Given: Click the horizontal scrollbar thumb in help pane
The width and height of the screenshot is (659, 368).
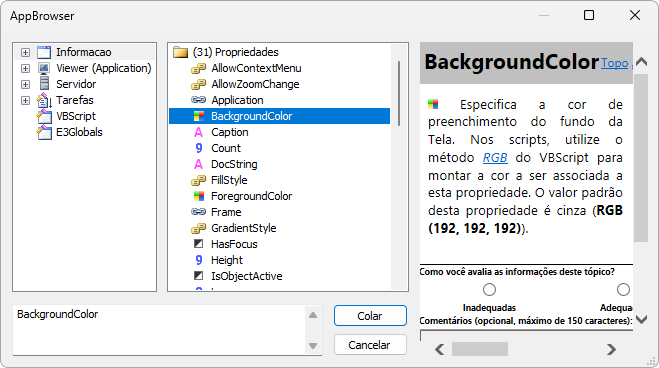Looking at the screenshot, I should pos(480,349).
